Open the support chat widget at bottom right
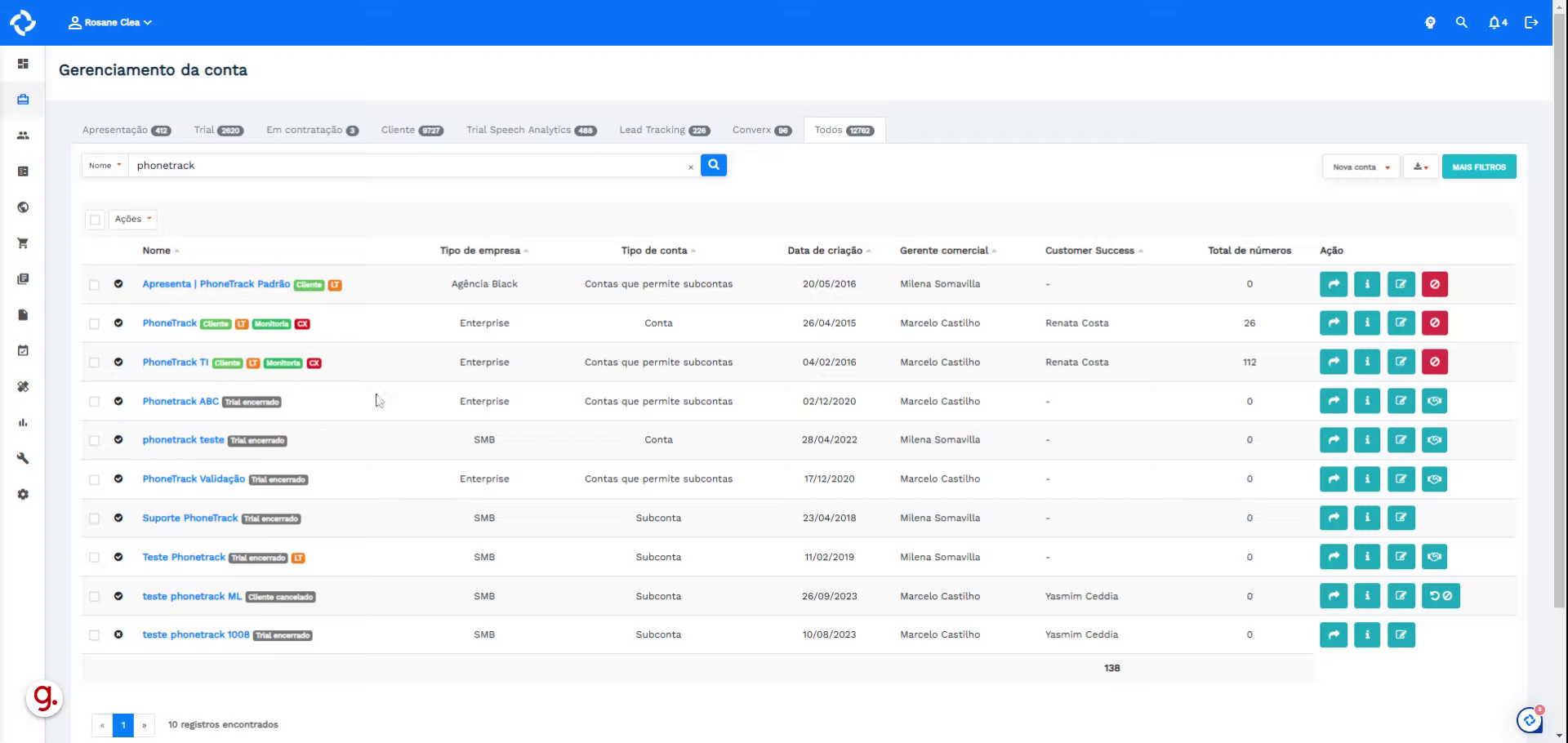The height and width of the screenshot is (743, 1568). coord(1530,720)
